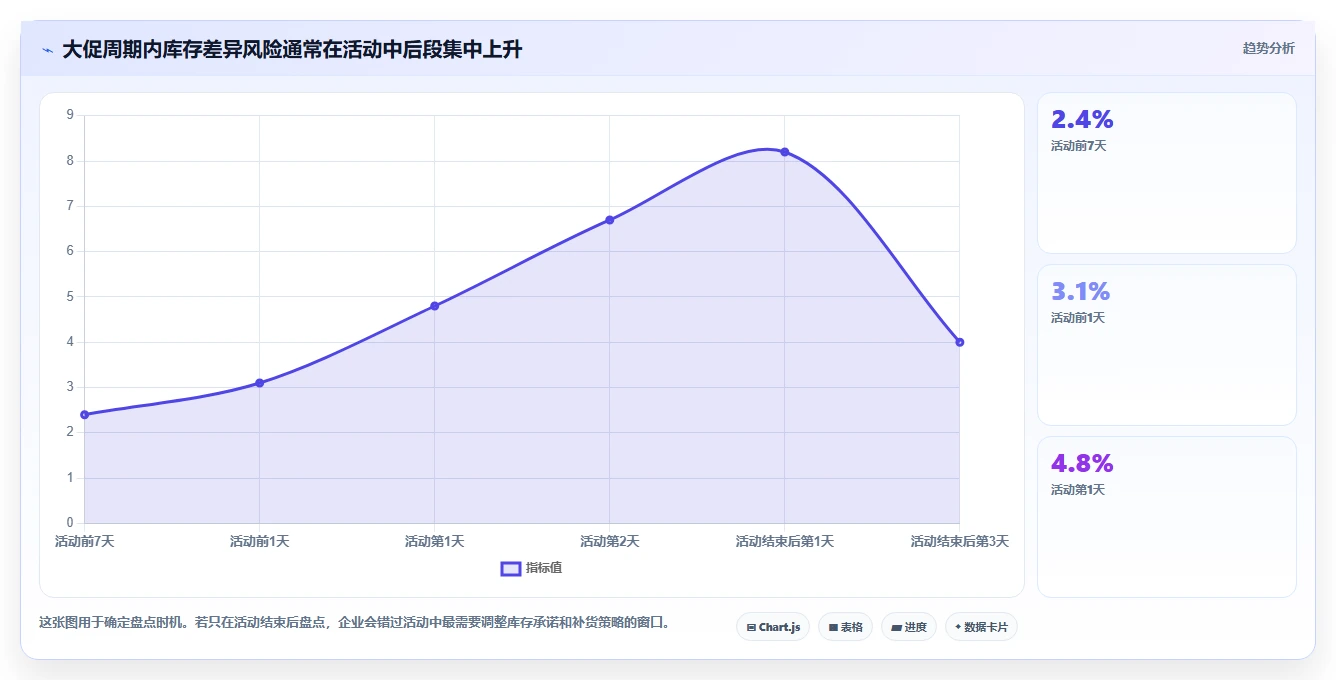Image resolution: width=1336 pixels, height=680 pixels.
Task: Select the 表格 tag
Action: pyautogui.click(x=845, y=627)
